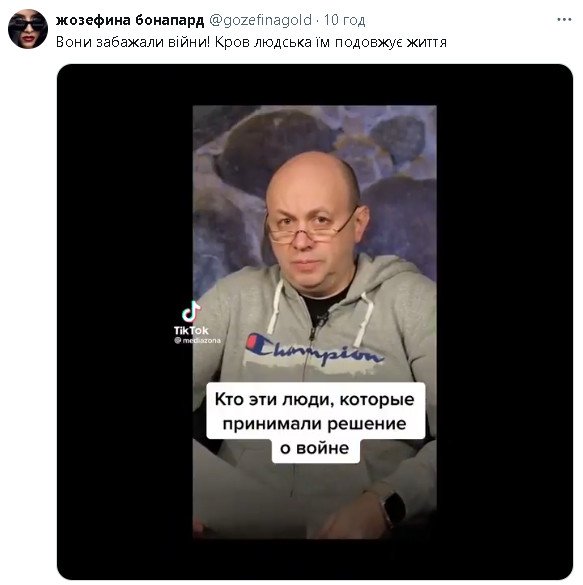
Task: Open the tweet's three-dot more options menu
Action: 564,20
